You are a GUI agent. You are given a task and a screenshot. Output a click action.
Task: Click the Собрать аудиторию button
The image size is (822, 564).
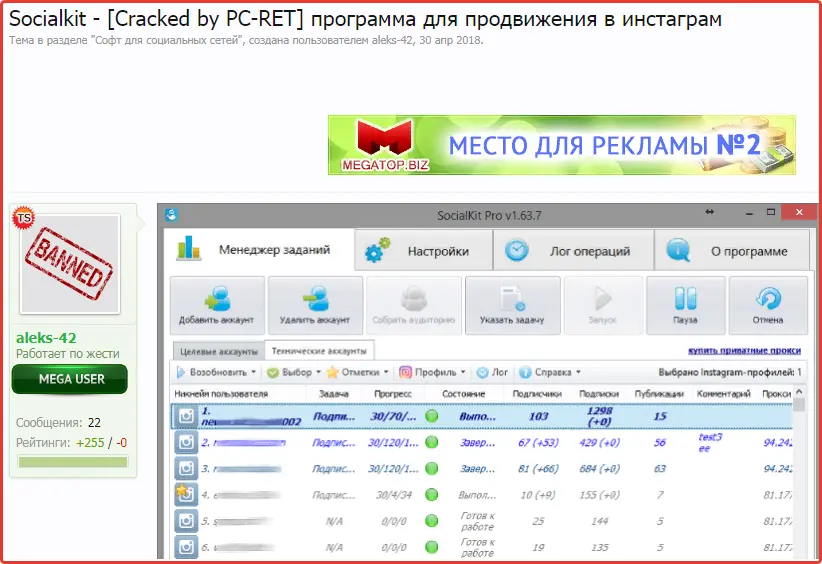414,306
